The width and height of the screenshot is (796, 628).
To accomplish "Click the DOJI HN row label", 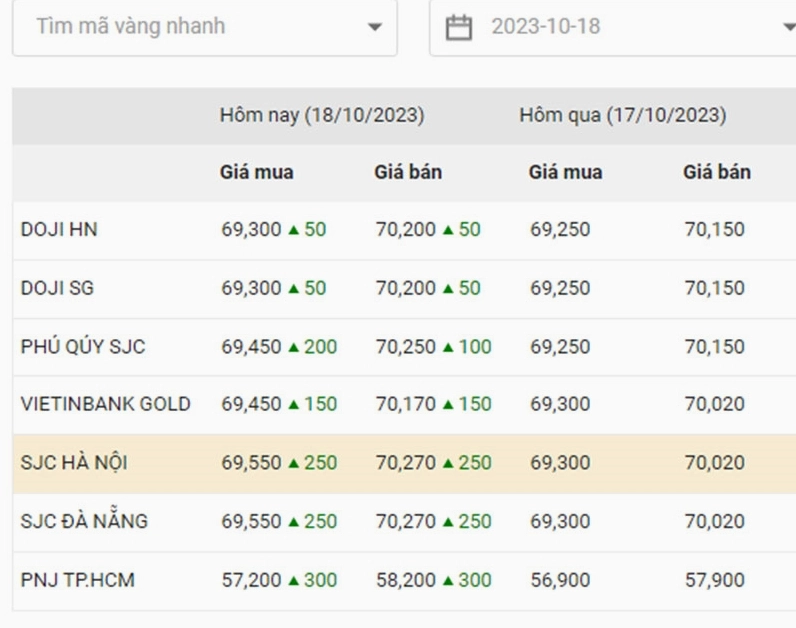I will tap(59, 229).
